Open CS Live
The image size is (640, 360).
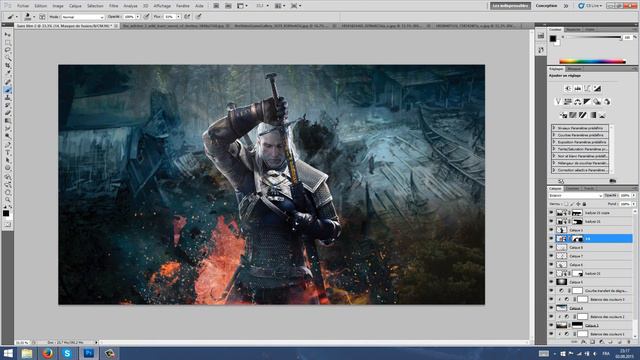[x=590, y=6]
